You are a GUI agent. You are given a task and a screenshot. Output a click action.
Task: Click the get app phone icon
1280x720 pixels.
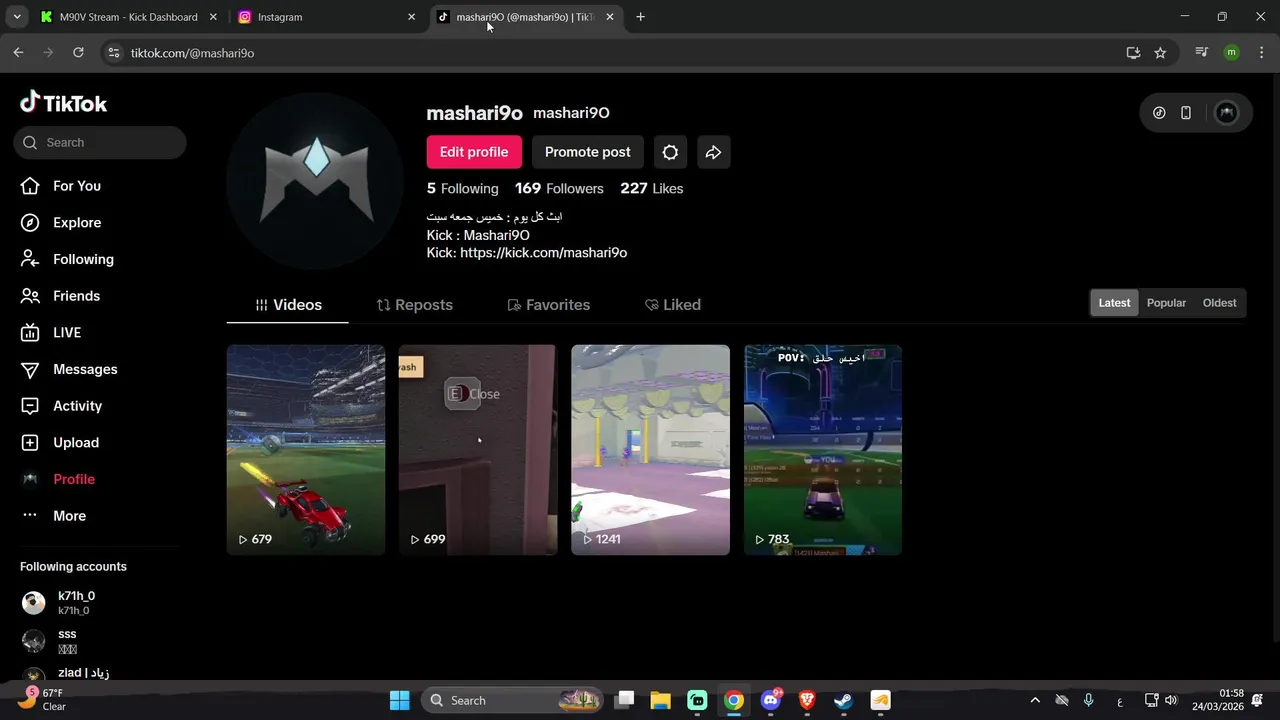click(x=1186, y=113)
